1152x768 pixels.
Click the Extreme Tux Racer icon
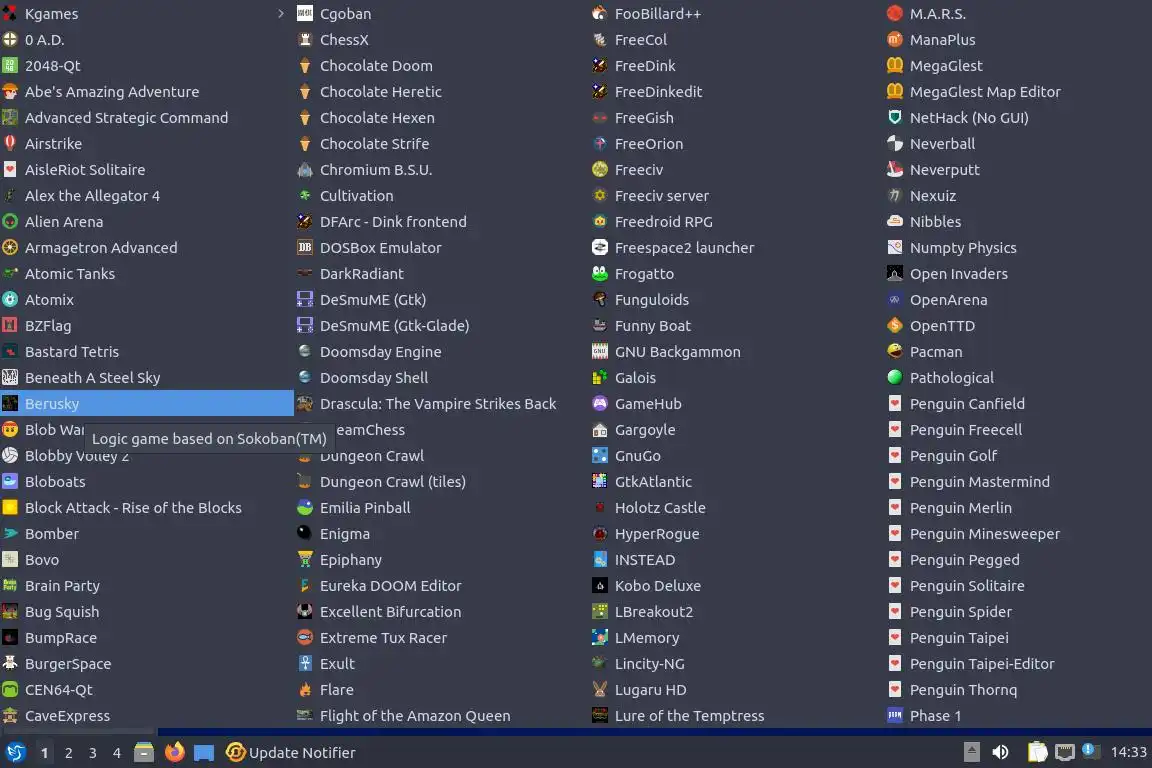[x=305, y=638]
